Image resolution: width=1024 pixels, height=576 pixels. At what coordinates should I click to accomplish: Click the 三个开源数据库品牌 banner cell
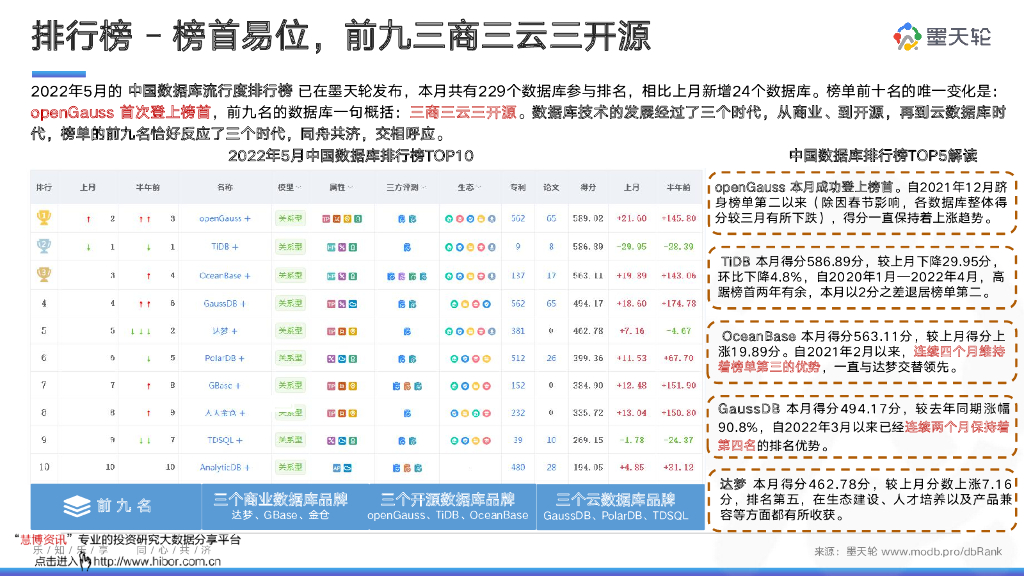453,507
